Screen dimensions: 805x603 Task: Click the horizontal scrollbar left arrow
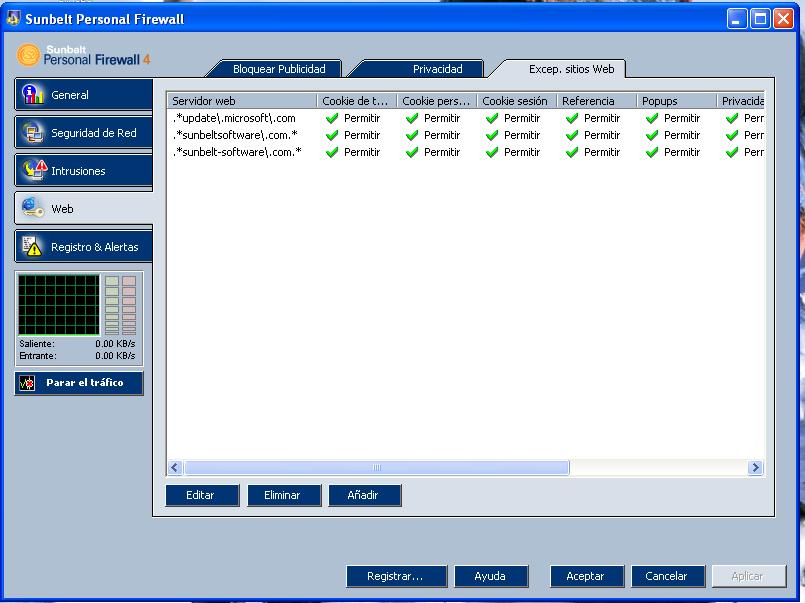pos(175,468)
